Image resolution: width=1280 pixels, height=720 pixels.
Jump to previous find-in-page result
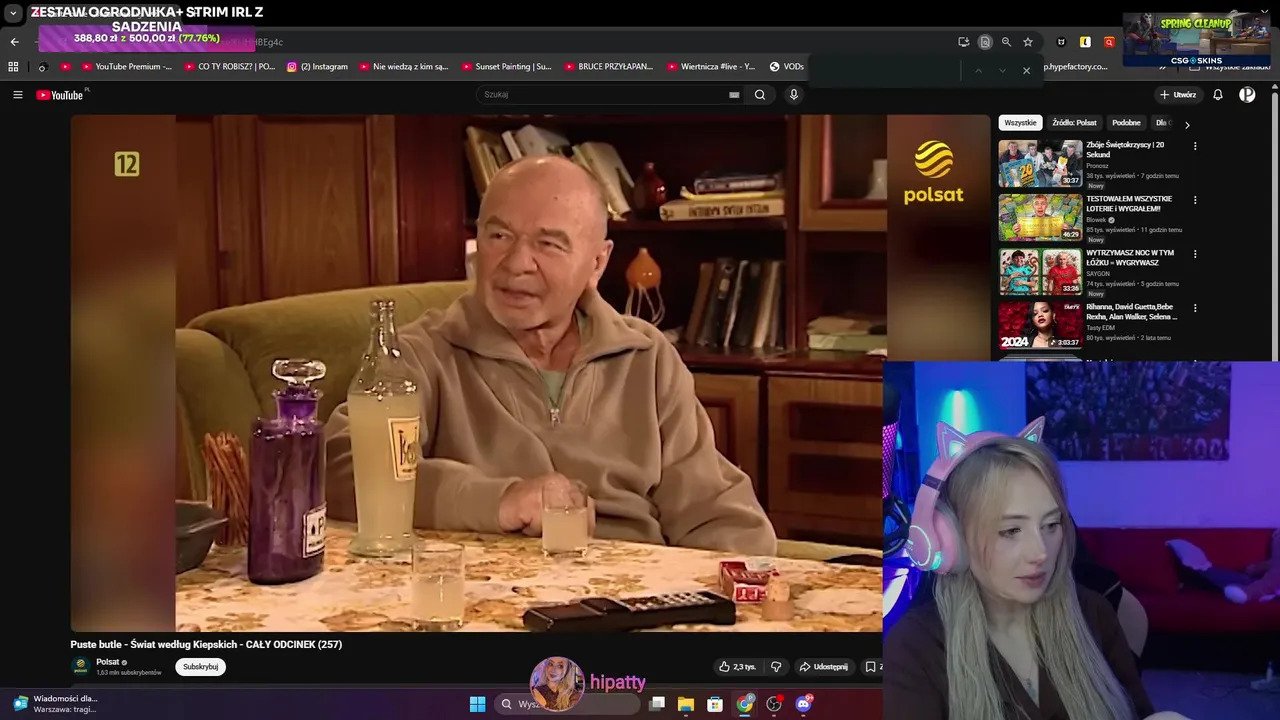click(978, 70)
